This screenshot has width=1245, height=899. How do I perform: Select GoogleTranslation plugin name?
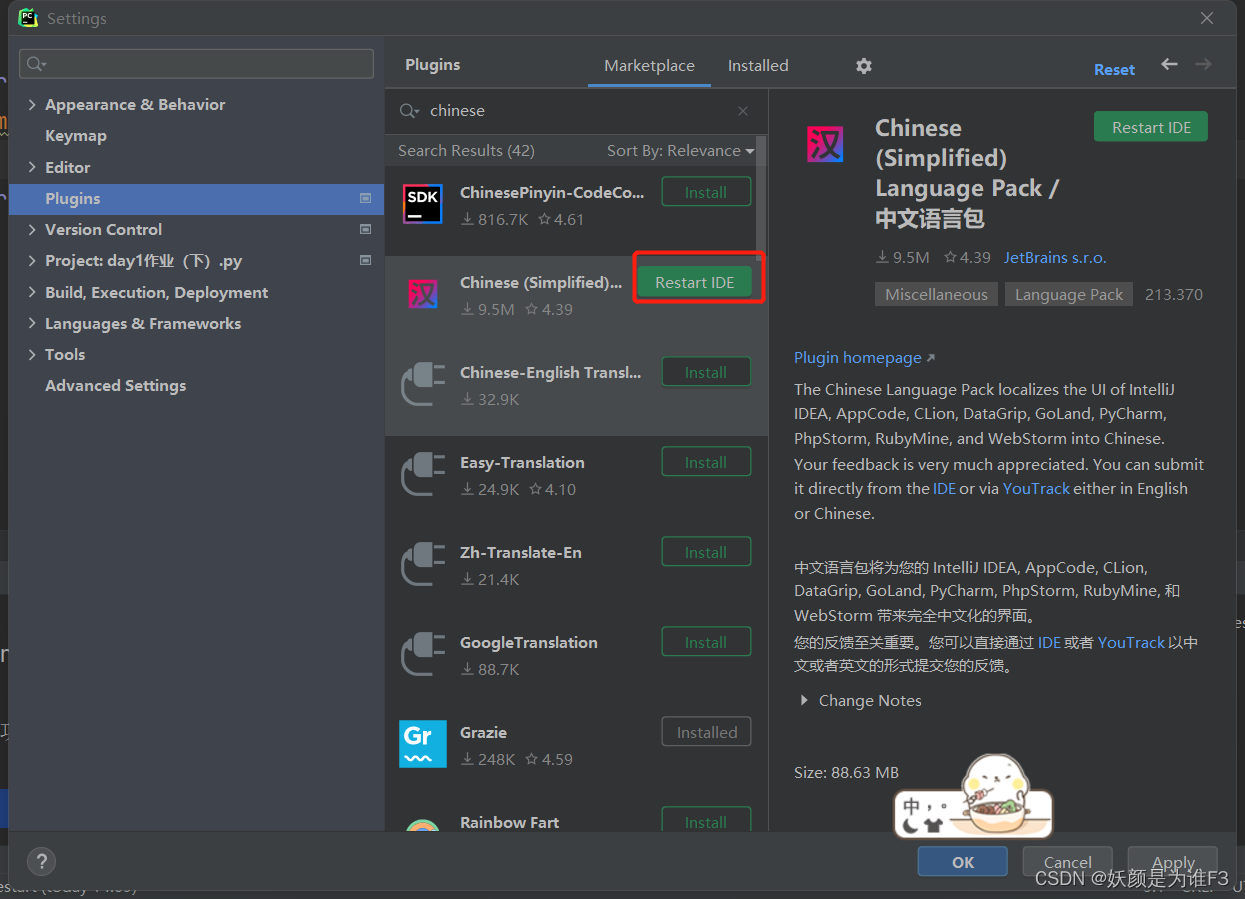529,643
